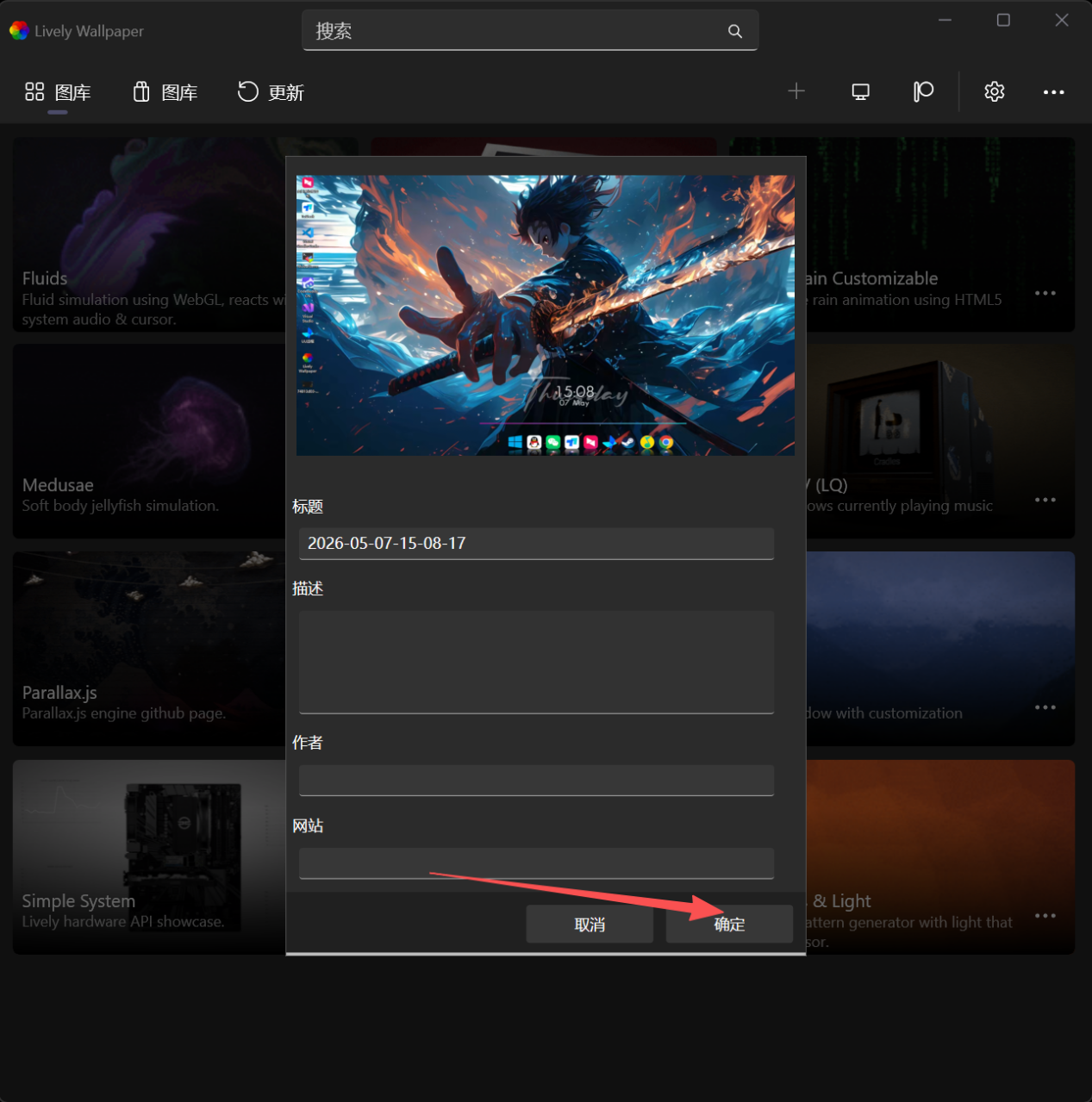Close the Lively Wallpaper window

[x=1062, y=20]
